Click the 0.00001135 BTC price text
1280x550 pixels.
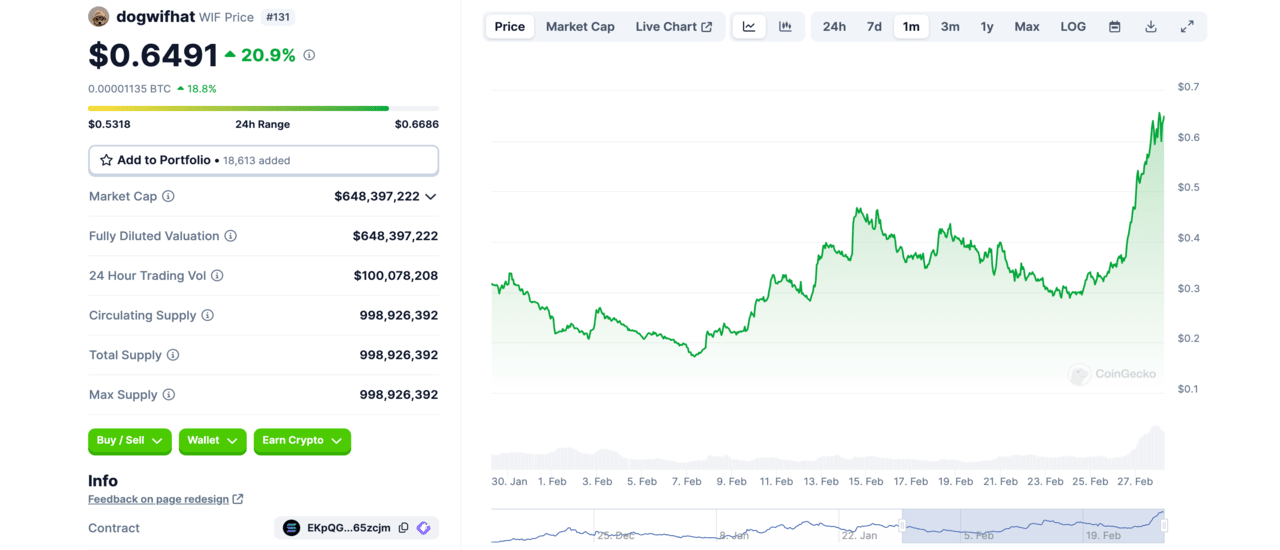pos(129,89)
